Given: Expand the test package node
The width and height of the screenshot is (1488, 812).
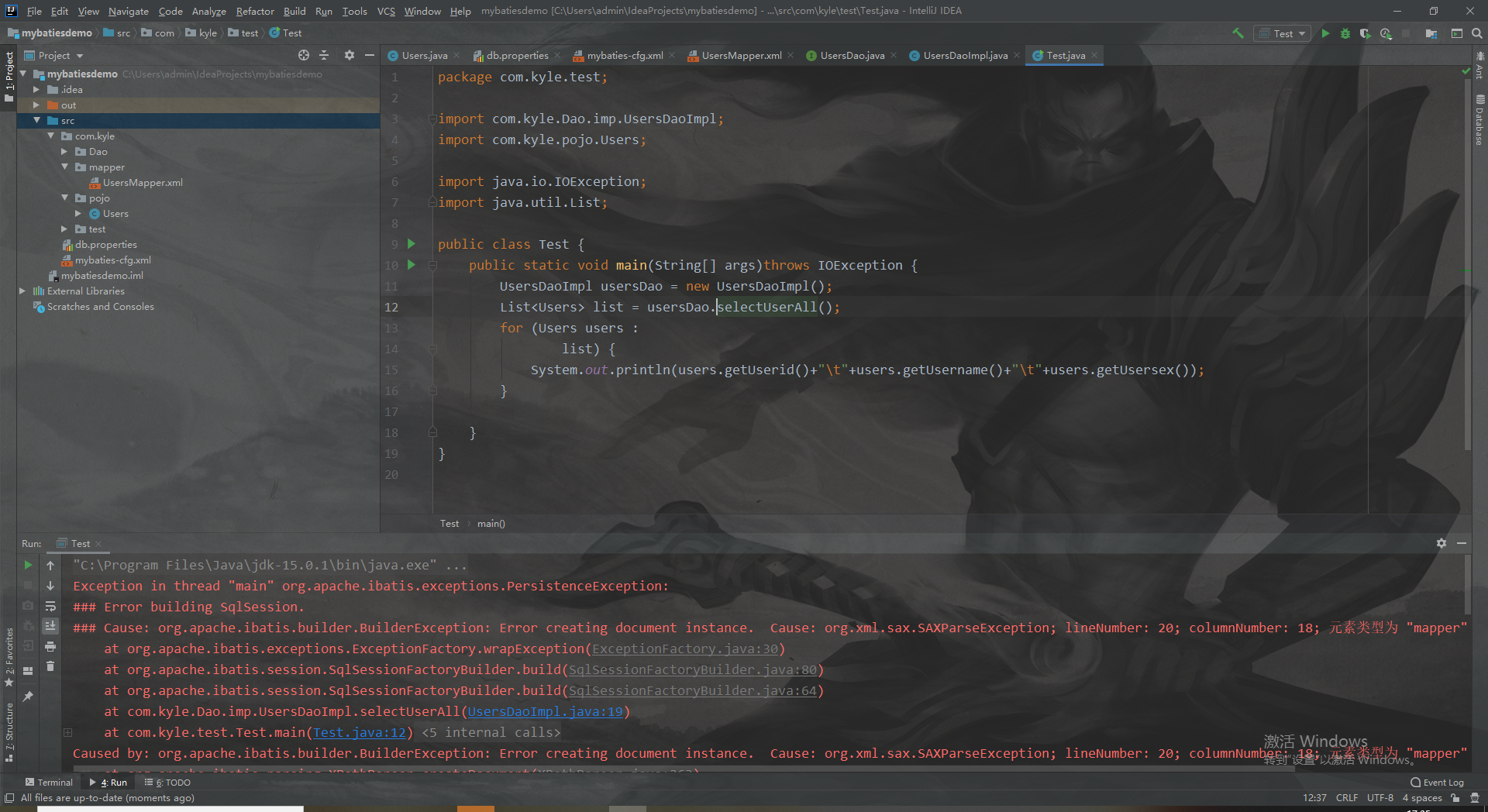Looking at the screenshot, I should pos(64,229).
